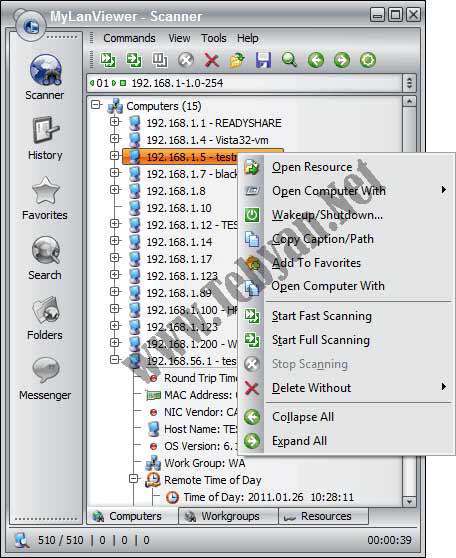
Task: Collapse the Remote Time of Day node
Action: click(x=133, y=479)
